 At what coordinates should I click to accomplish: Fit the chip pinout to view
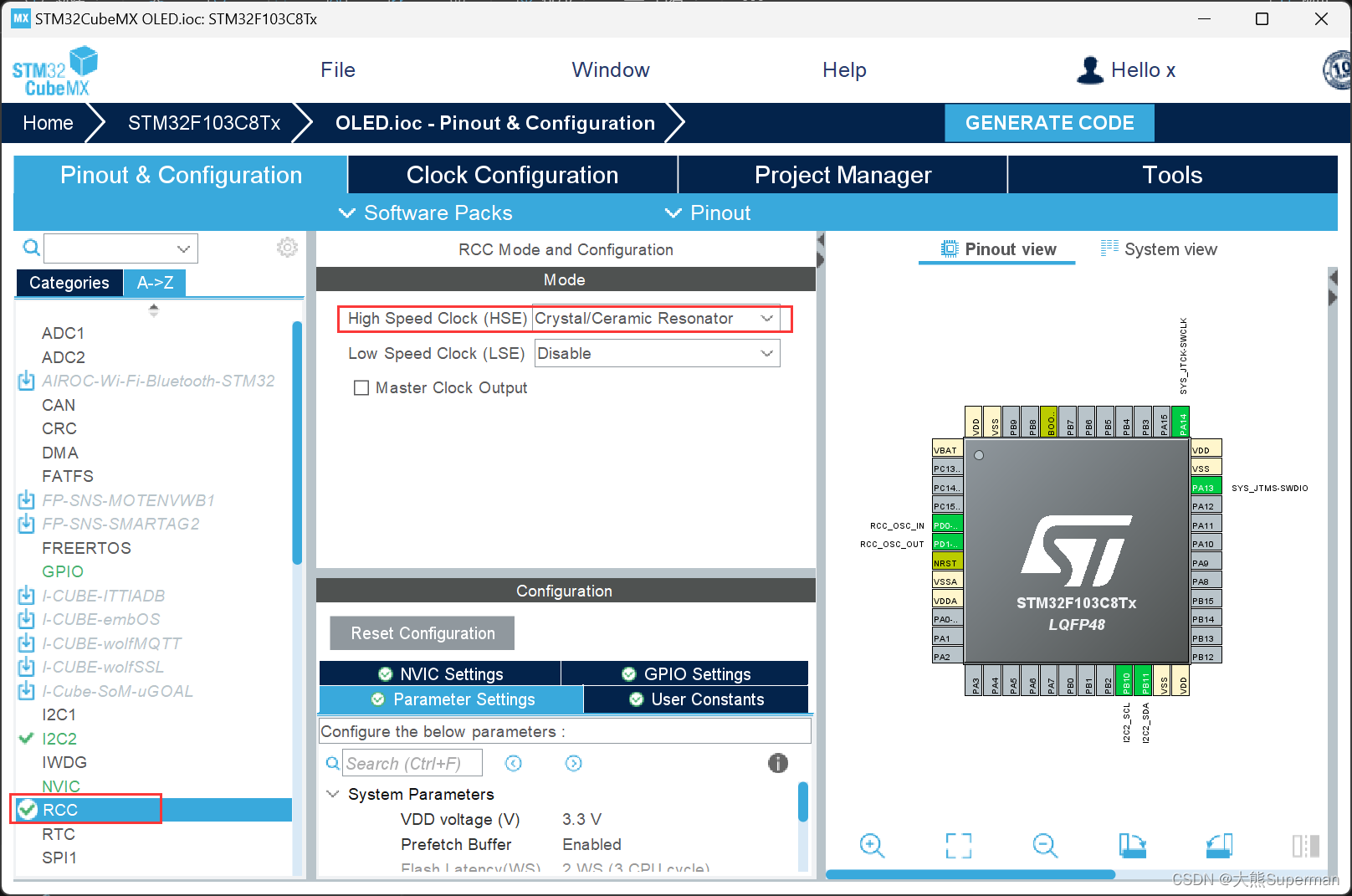(x=959, y=845)
